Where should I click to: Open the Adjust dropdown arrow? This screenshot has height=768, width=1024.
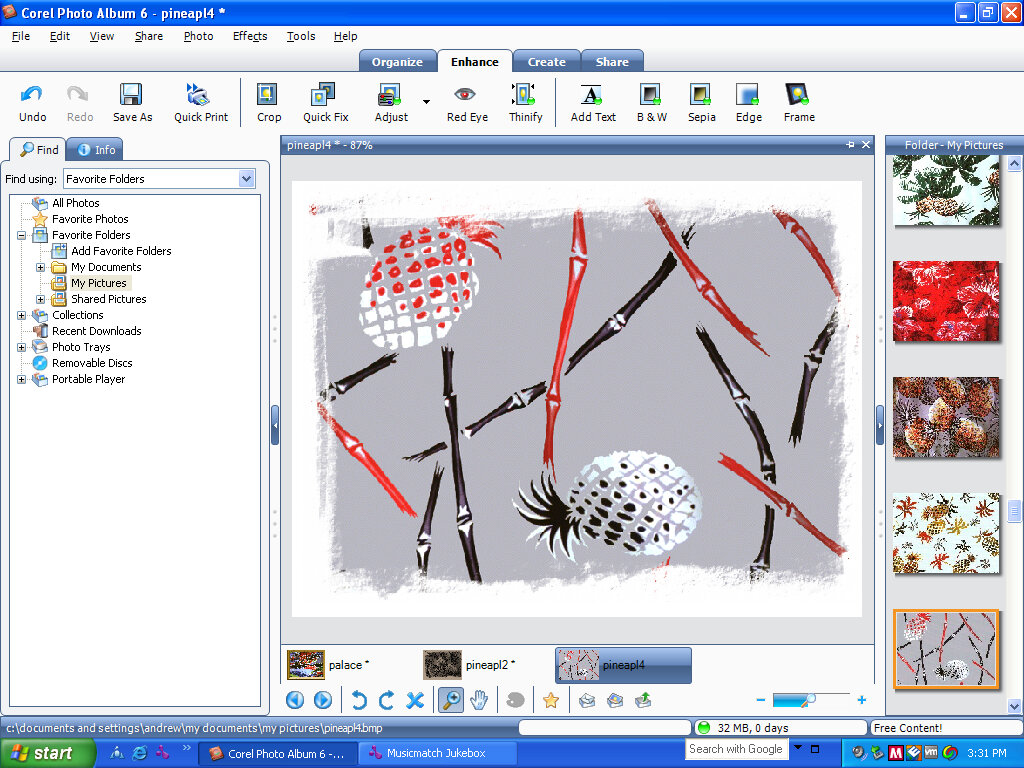click(426, 101)
